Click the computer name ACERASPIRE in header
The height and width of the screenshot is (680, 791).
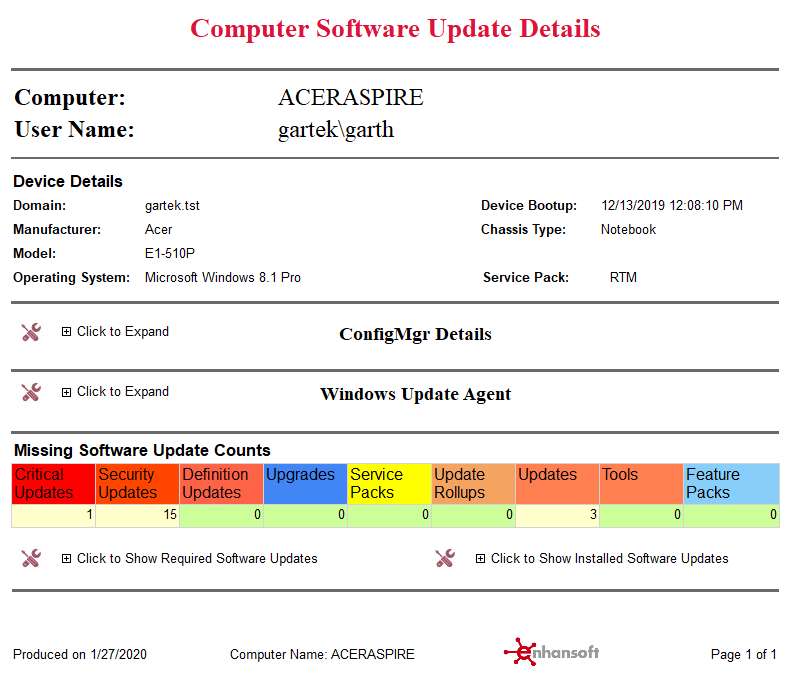click(x=351, y=97)
